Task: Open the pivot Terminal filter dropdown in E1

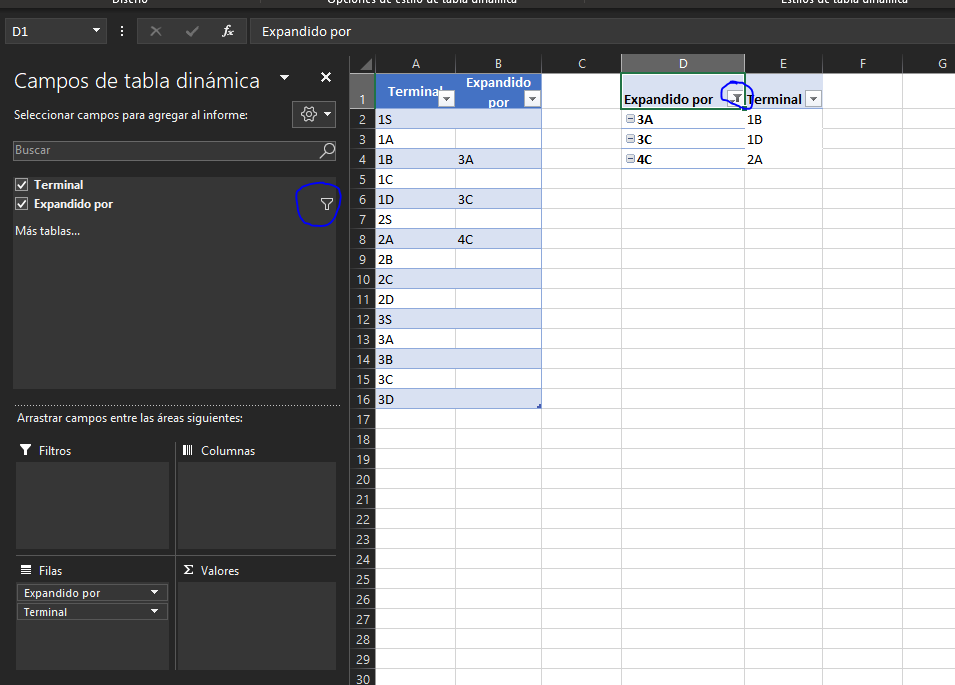Action: coord(813,99)
